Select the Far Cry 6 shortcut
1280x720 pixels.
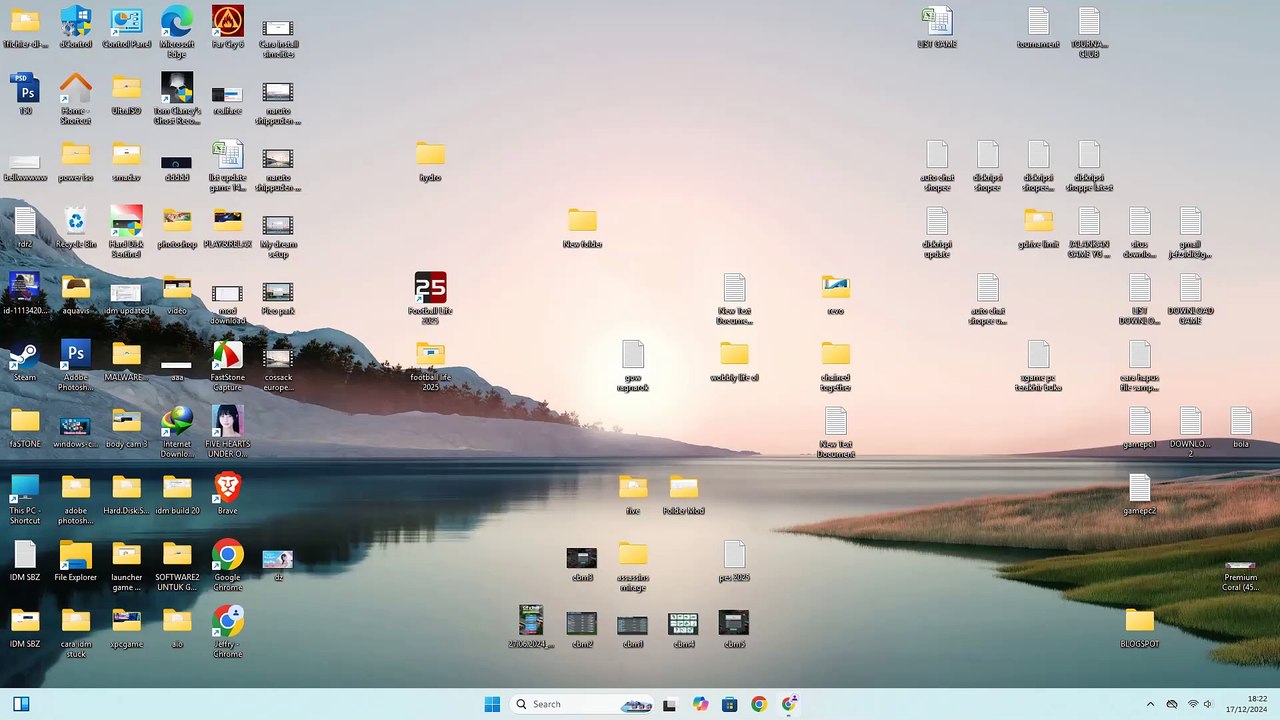[x=228, y=27]
